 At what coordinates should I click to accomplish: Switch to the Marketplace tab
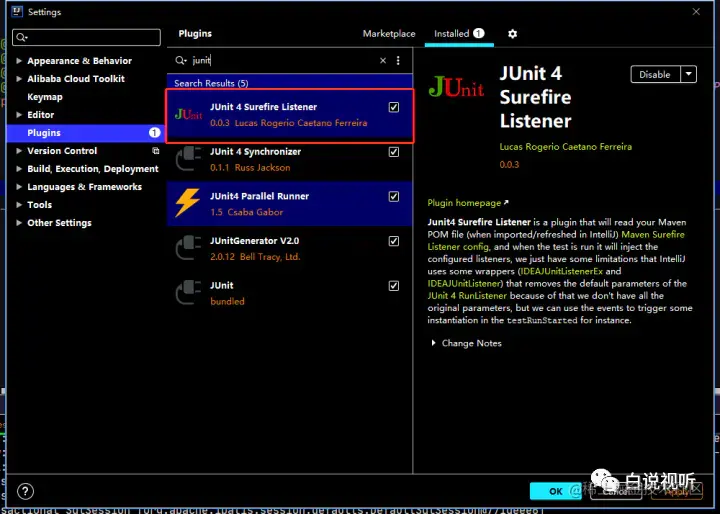point(388,34)
